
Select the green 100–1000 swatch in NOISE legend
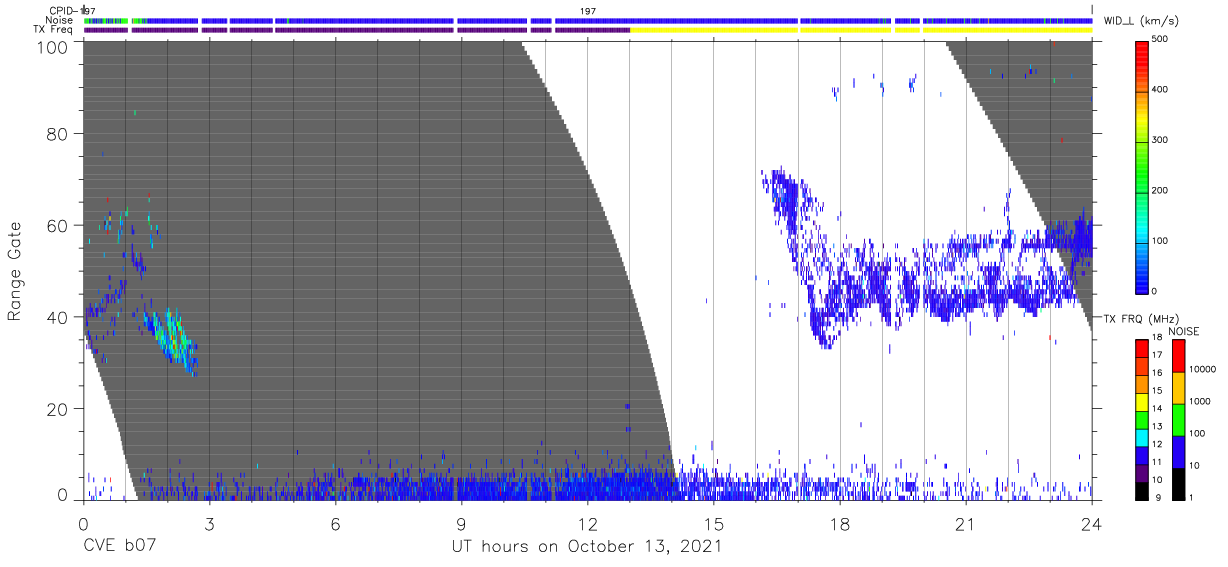[x=1178, y=418]
